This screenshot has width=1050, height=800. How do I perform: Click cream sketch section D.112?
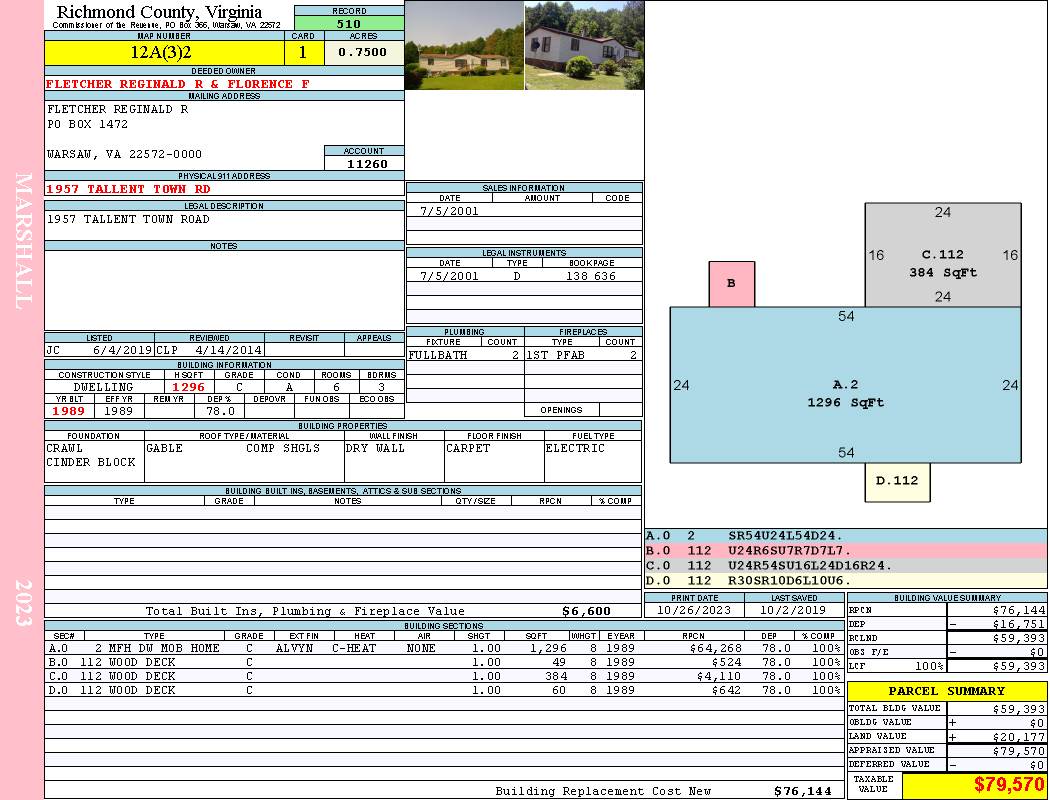click(x=897, y=482)
